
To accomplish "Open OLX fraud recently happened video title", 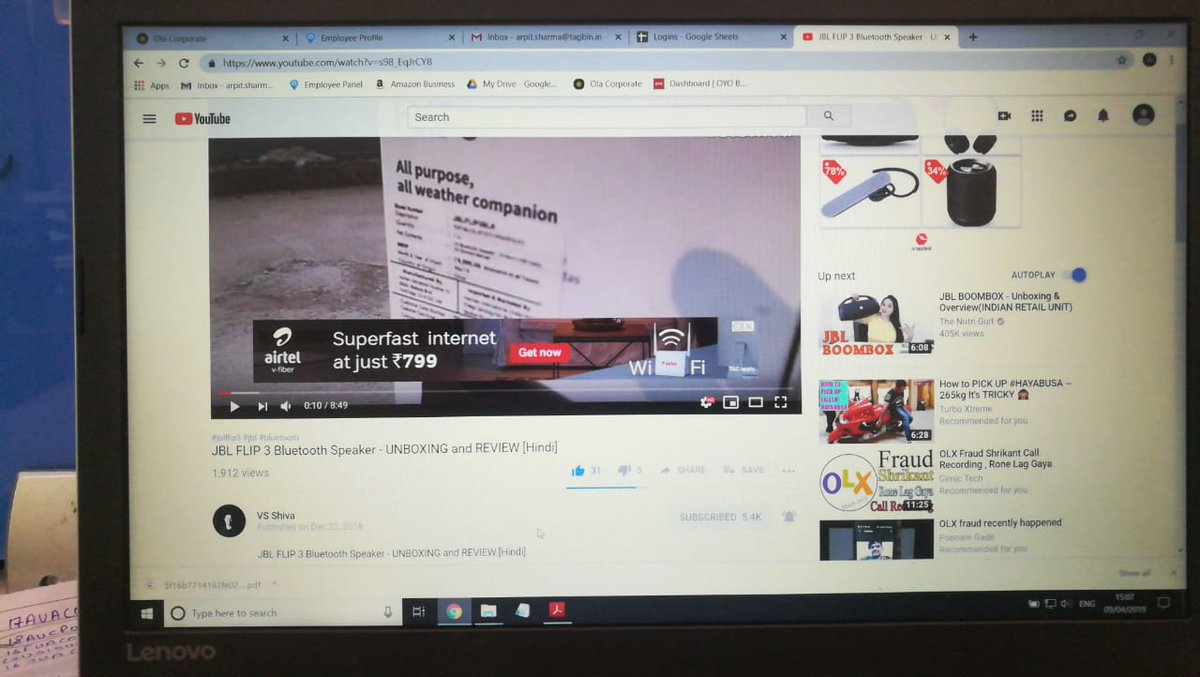I will (x=1000, y=523).
